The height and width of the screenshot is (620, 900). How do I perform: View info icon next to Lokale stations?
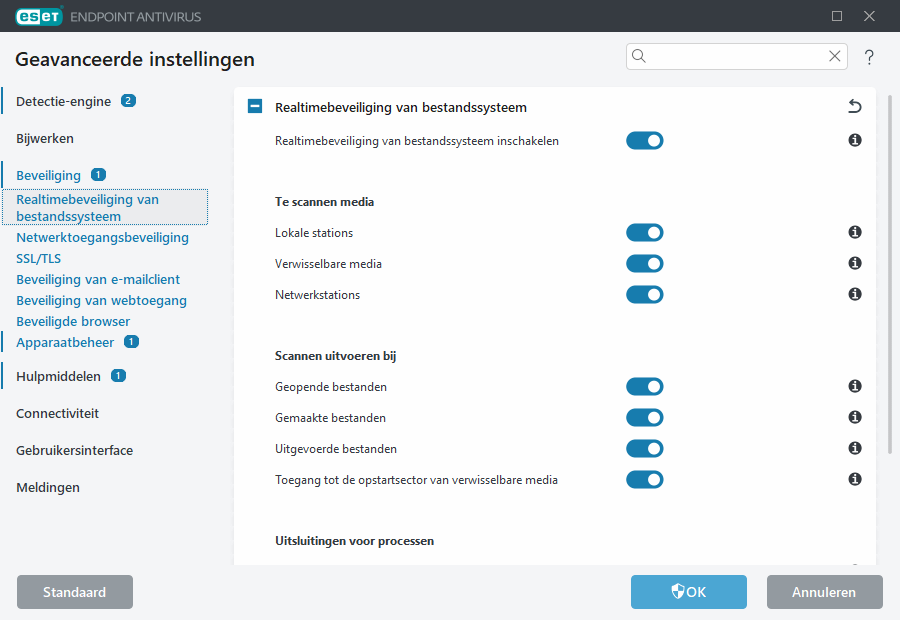[x=854, y=232]
